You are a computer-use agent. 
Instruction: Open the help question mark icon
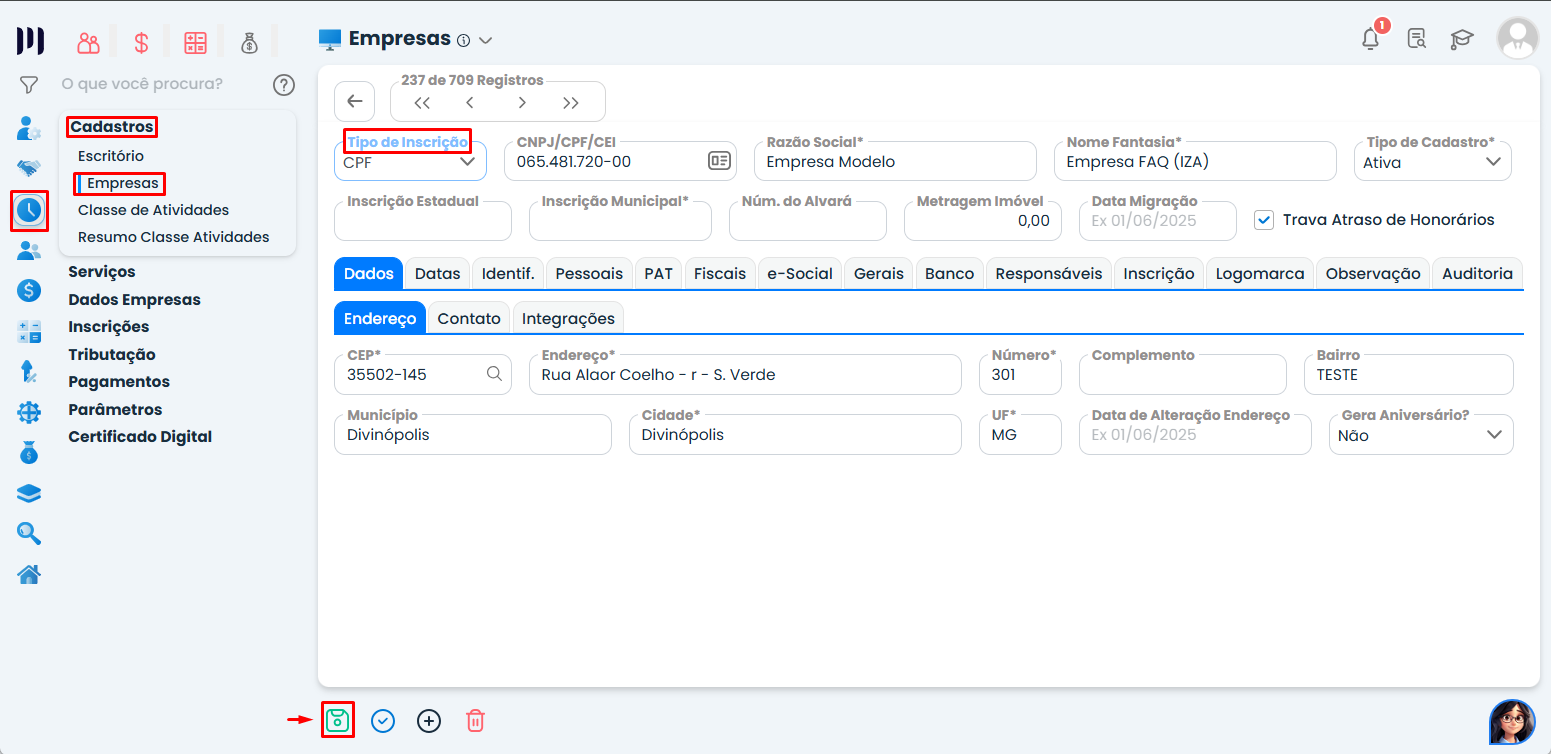tap(284, 85)
